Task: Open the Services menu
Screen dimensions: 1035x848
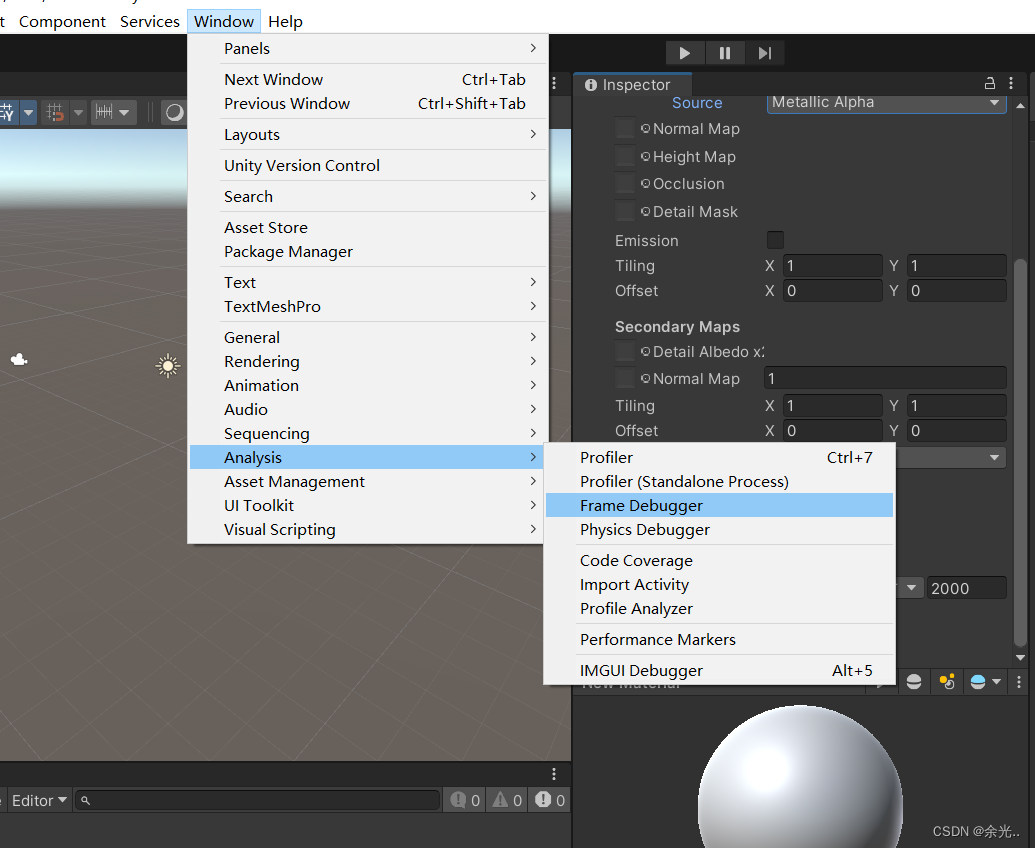Action: (150, 22)
